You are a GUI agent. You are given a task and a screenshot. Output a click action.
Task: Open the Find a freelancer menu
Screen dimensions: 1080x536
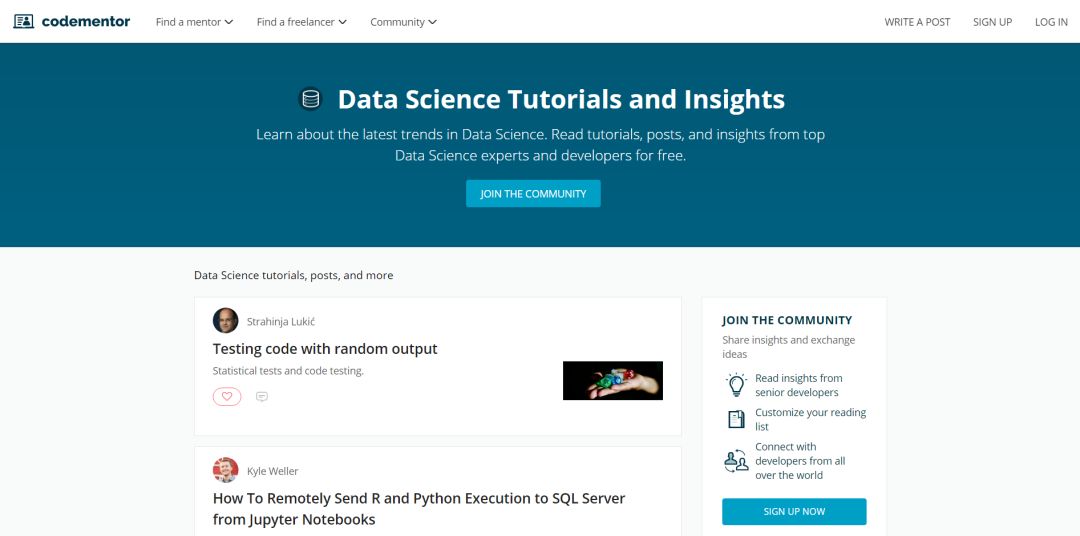(301, 22)
